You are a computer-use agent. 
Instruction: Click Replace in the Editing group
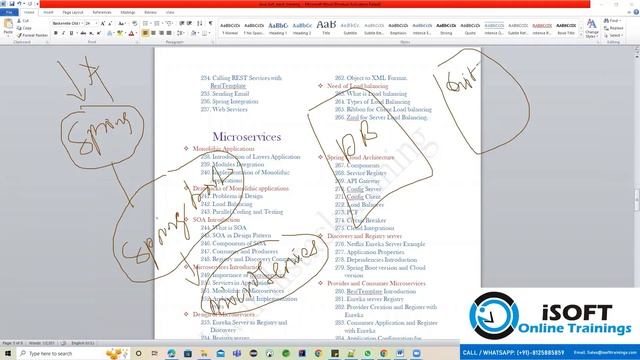tap(613, 28)
